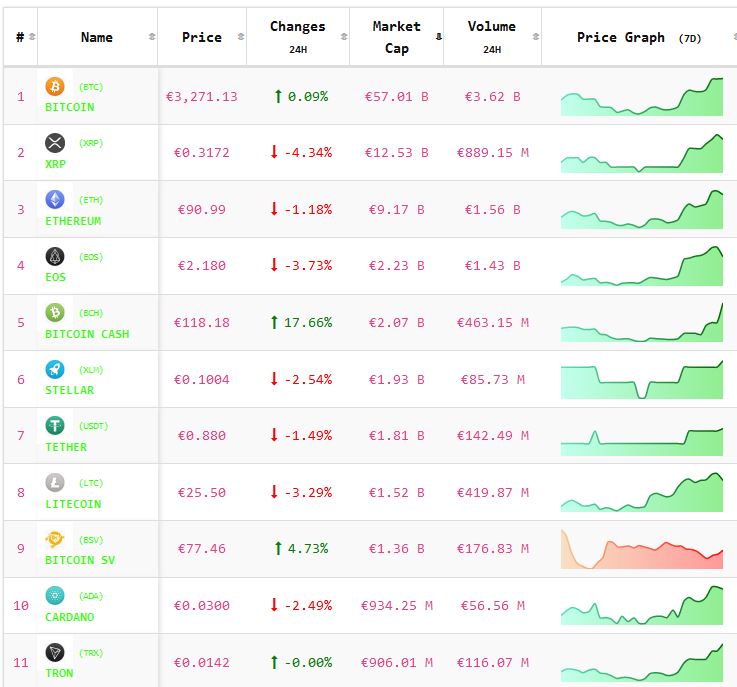737x687 pixels.
Task: Click the Tron logo icon
Action: 54,653
